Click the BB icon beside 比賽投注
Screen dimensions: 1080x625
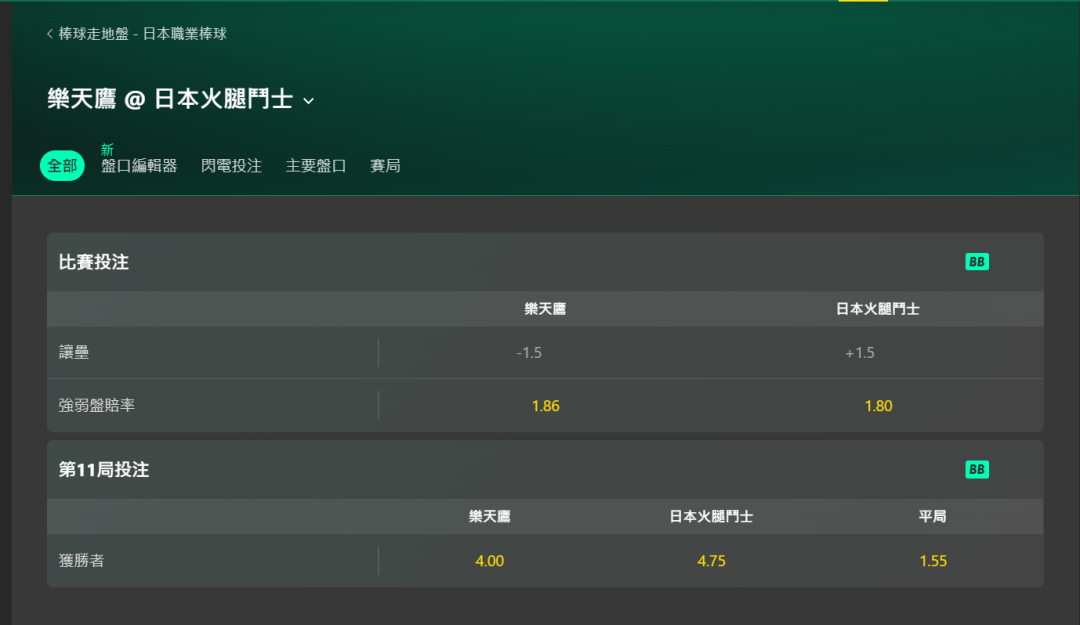coord(977,262)
